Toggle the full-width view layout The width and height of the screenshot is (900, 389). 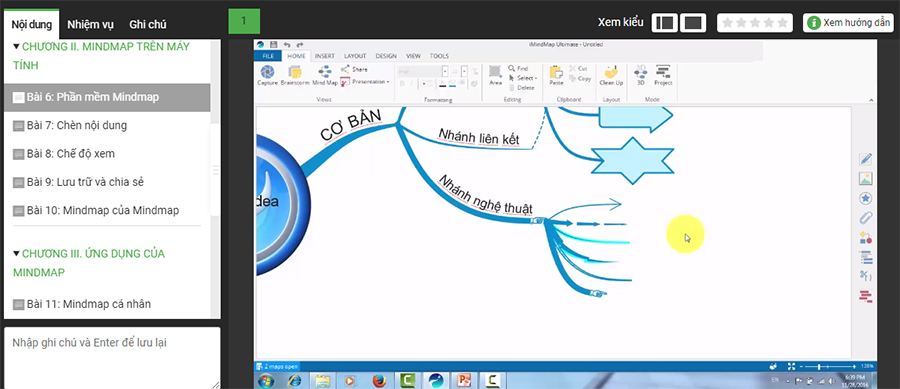click(x=693, y=23)
